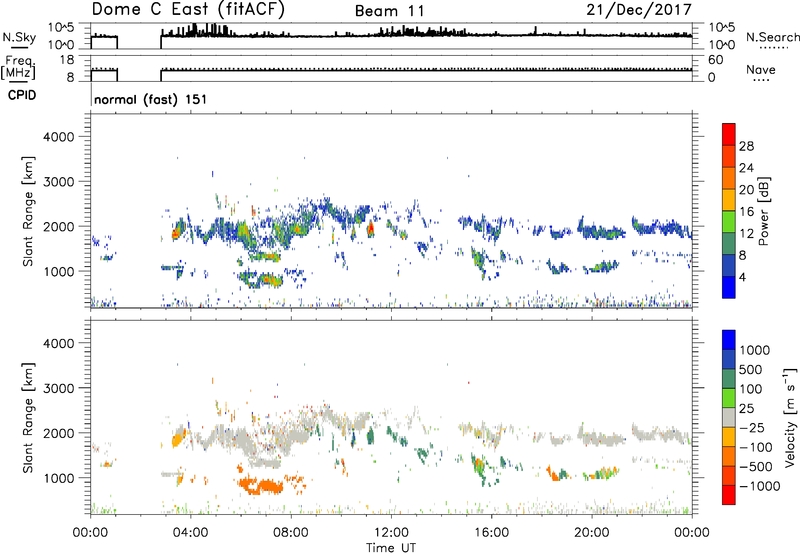800x554 pixels.
Task: Click the '28' tick on power scale
Action: click(746, 146)
